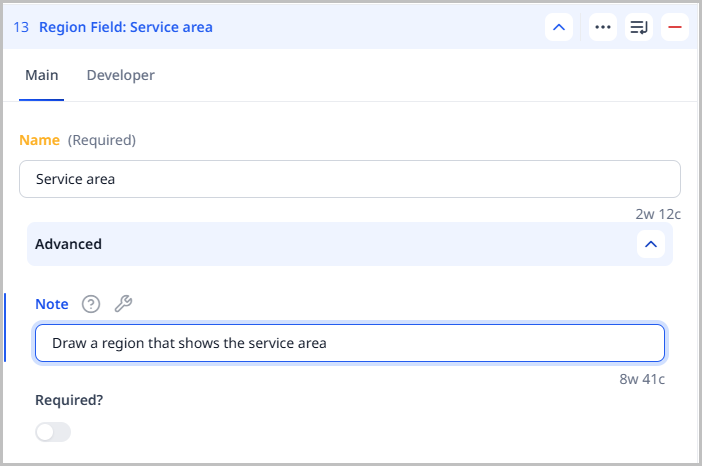Remove the field with red minus icon
The image size is (702, 466).
(675, 27)
